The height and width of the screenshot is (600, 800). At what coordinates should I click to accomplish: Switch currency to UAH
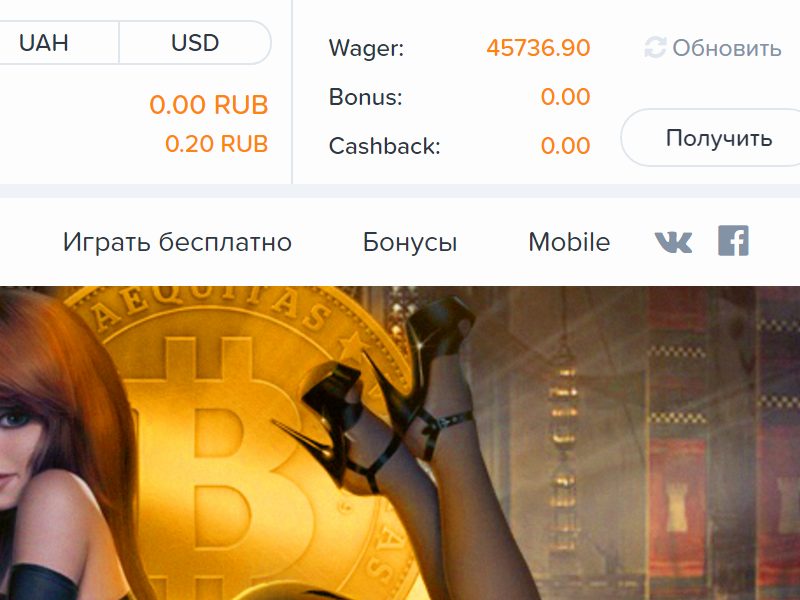pyautogui.click(x=44, y=42)
